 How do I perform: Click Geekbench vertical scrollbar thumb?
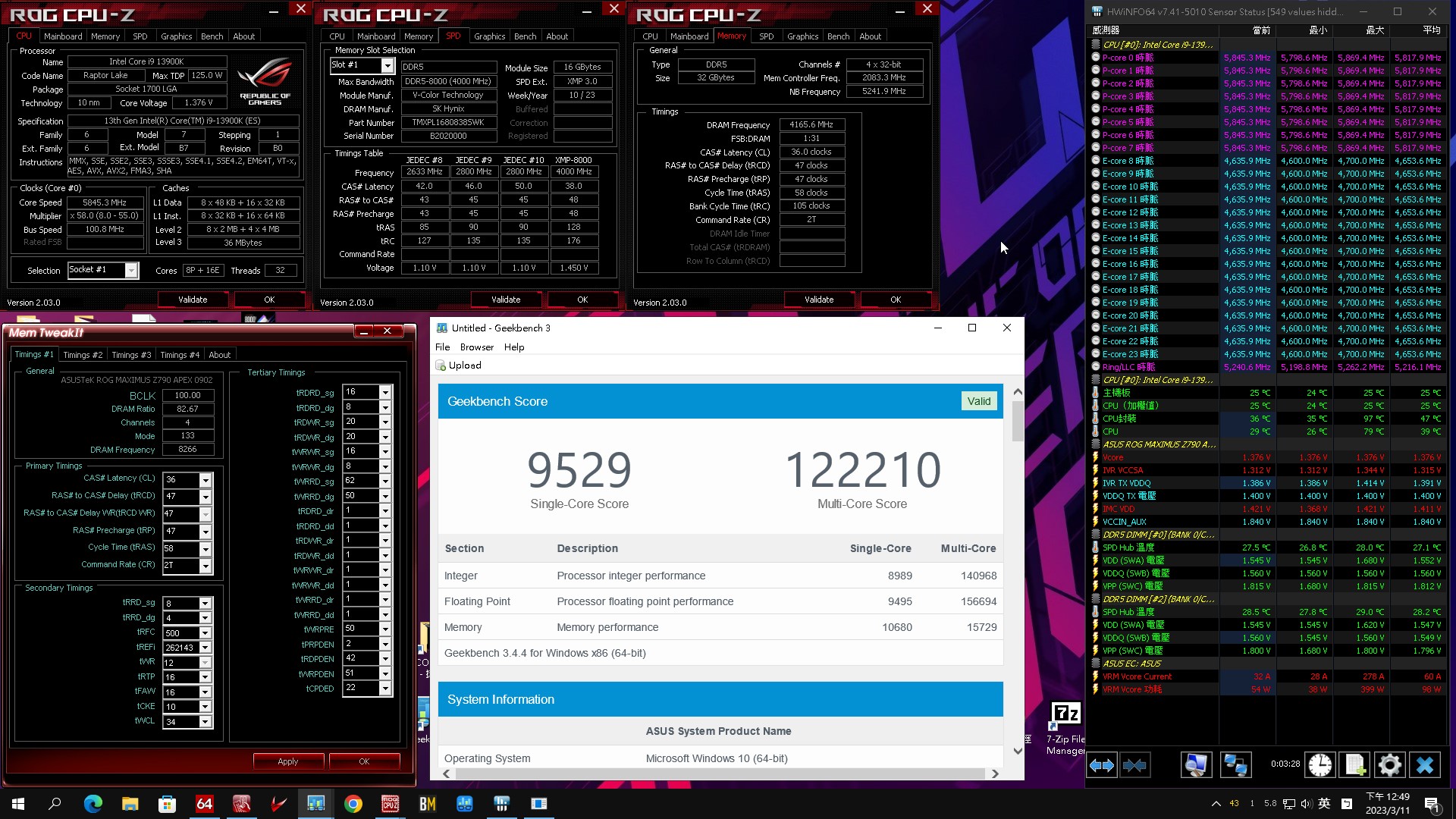click(1018, 421)
